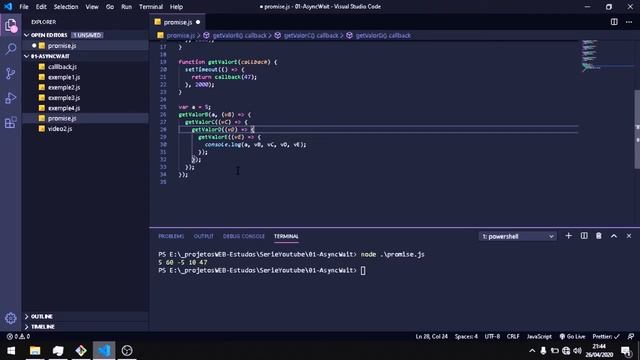Switch to the Output panel tab

click(203, 236)
